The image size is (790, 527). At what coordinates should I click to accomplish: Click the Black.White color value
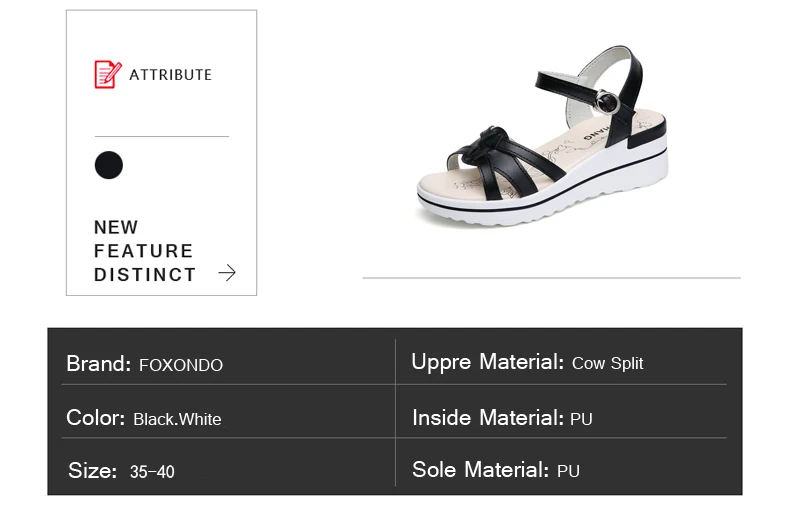point(177,419)
